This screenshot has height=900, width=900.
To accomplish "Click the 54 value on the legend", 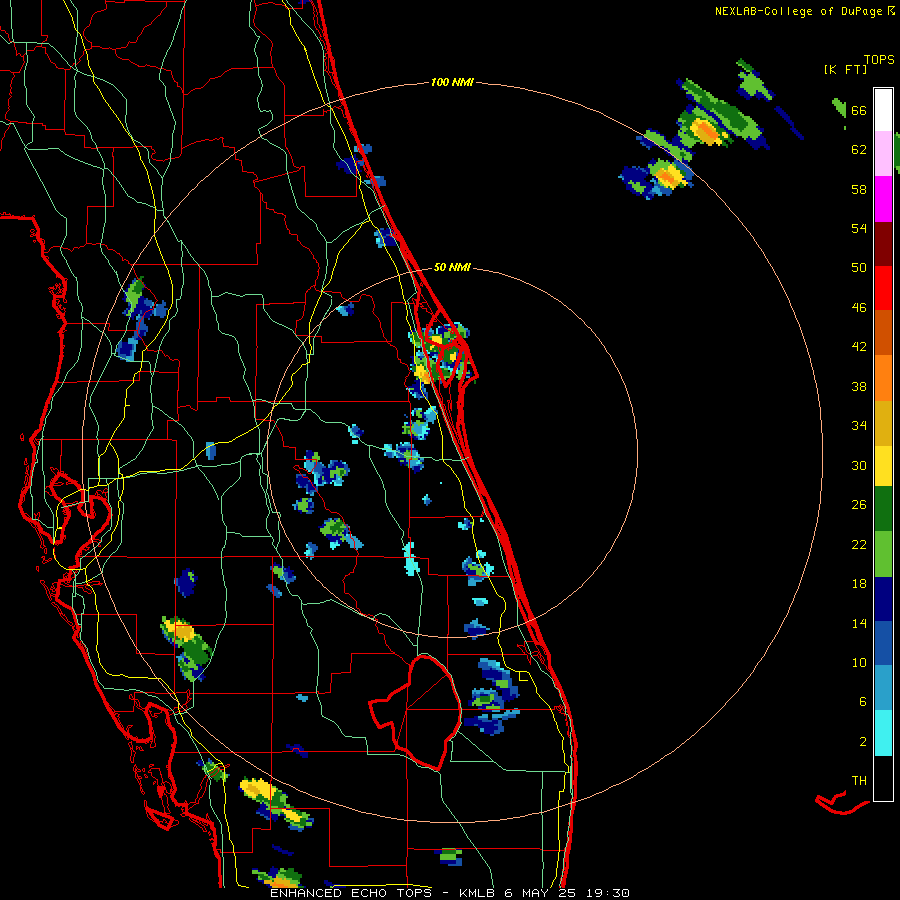I will 859,228.
